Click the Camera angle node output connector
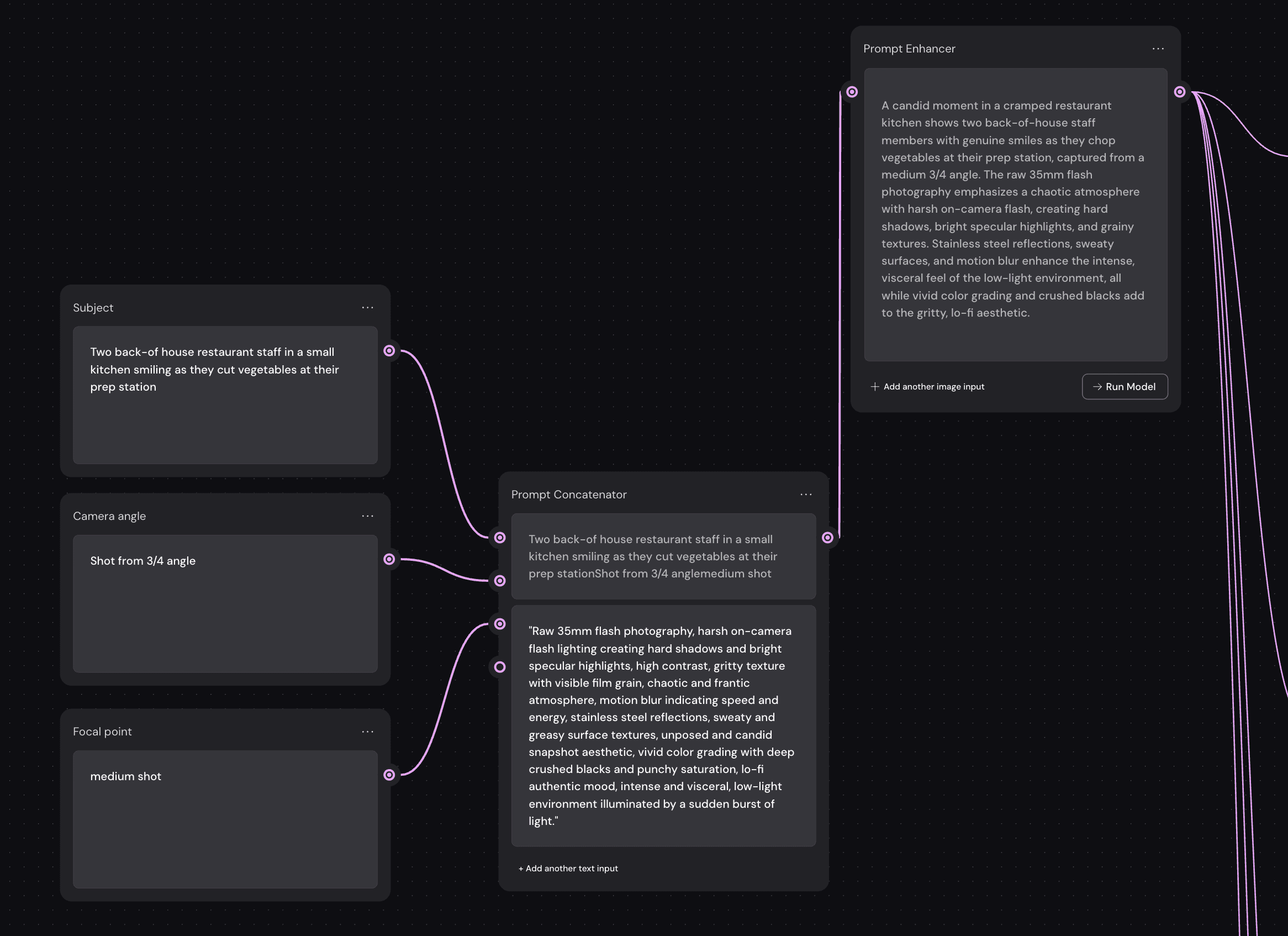Screen dimensions: 1288x936 pos(389,559)
